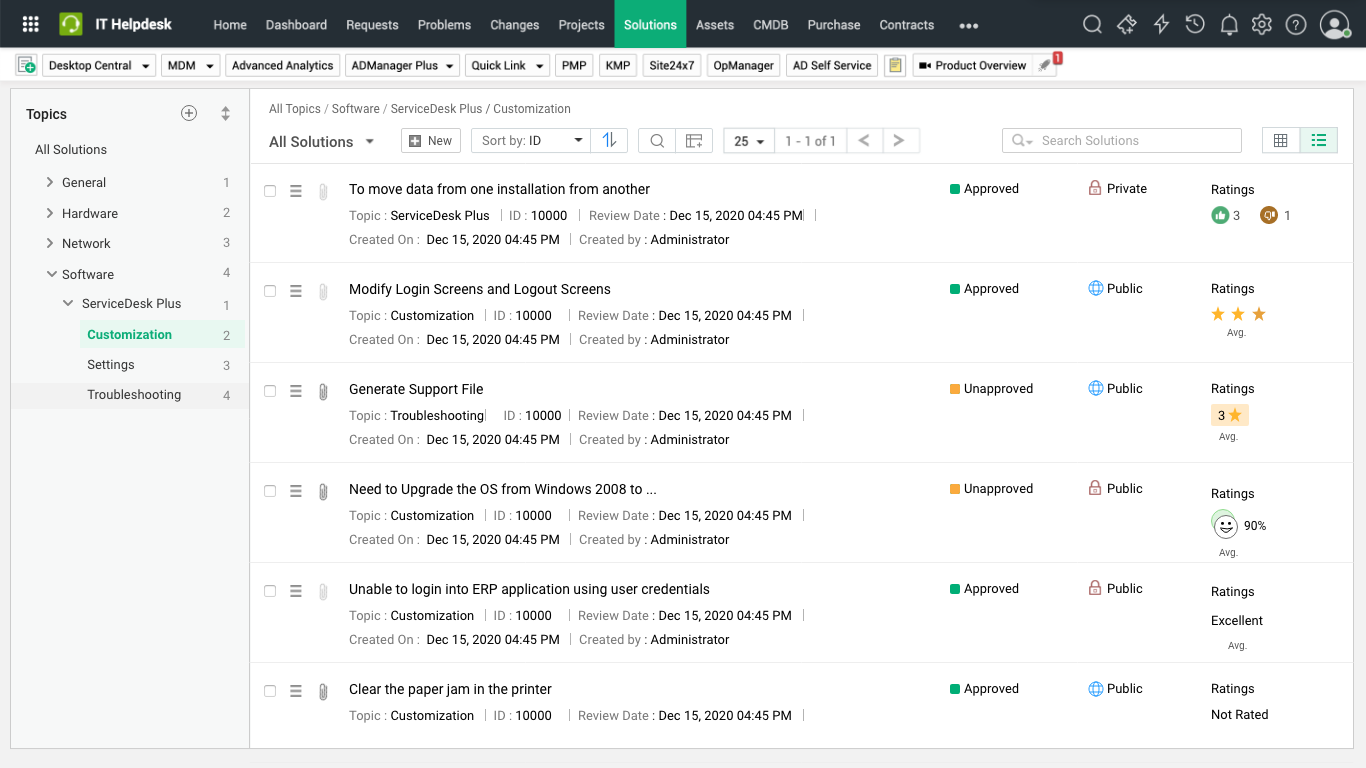Open the Desktop Central dropdown
Screen dimensions: 1366x768
pyautogui.click(x=99, y=65)
